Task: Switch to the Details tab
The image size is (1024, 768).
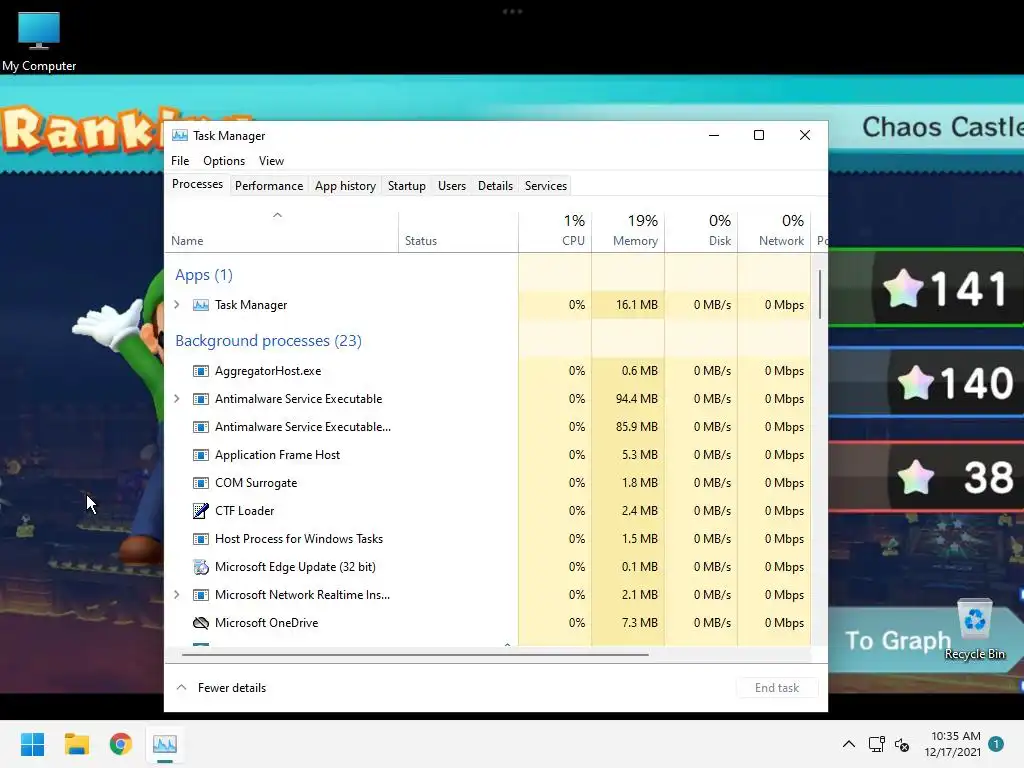Action: [495, 186]
